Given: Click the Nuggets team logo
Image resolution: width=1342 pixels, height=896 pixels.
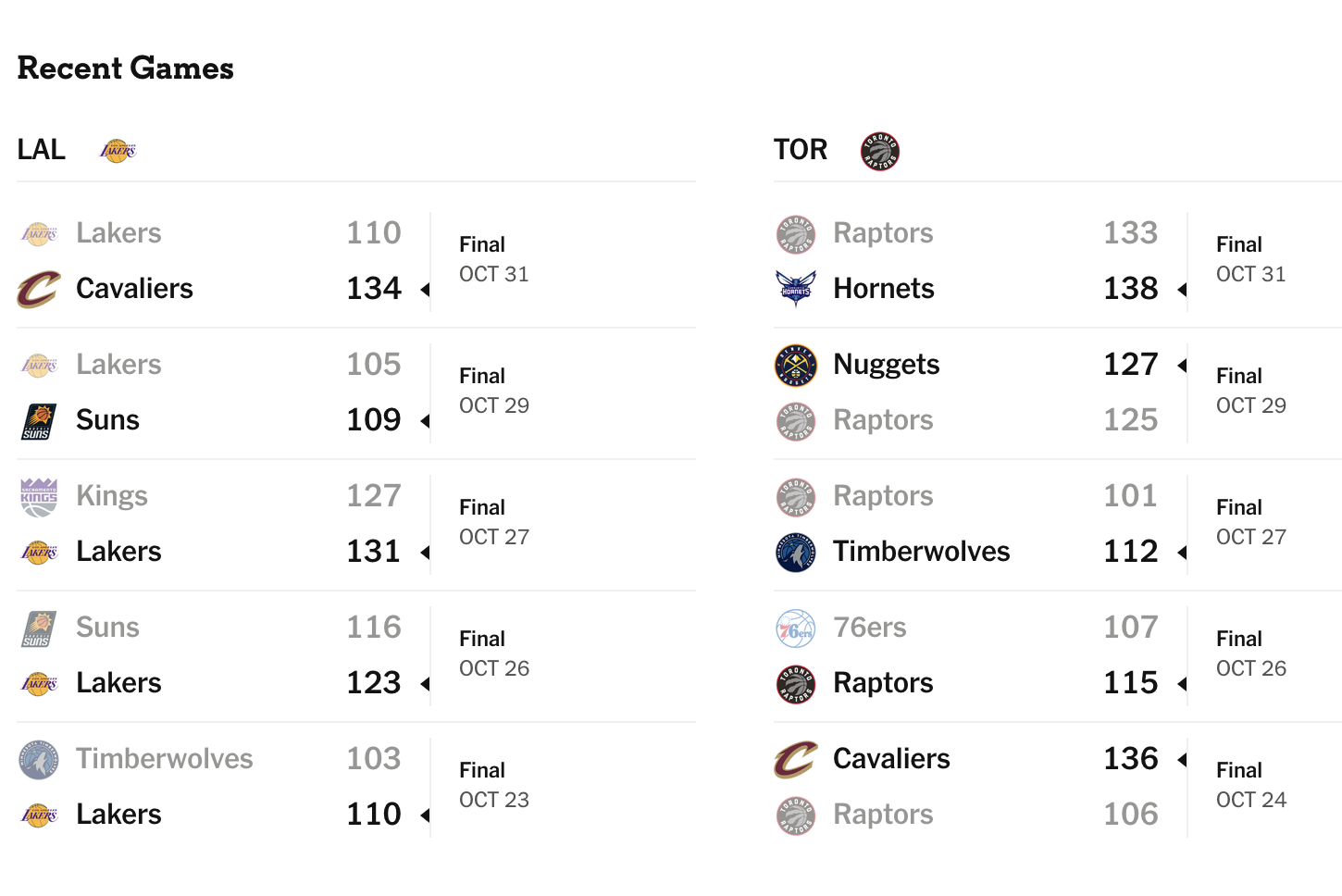Looking at the screenshot, I should click(x=796, y=365).
